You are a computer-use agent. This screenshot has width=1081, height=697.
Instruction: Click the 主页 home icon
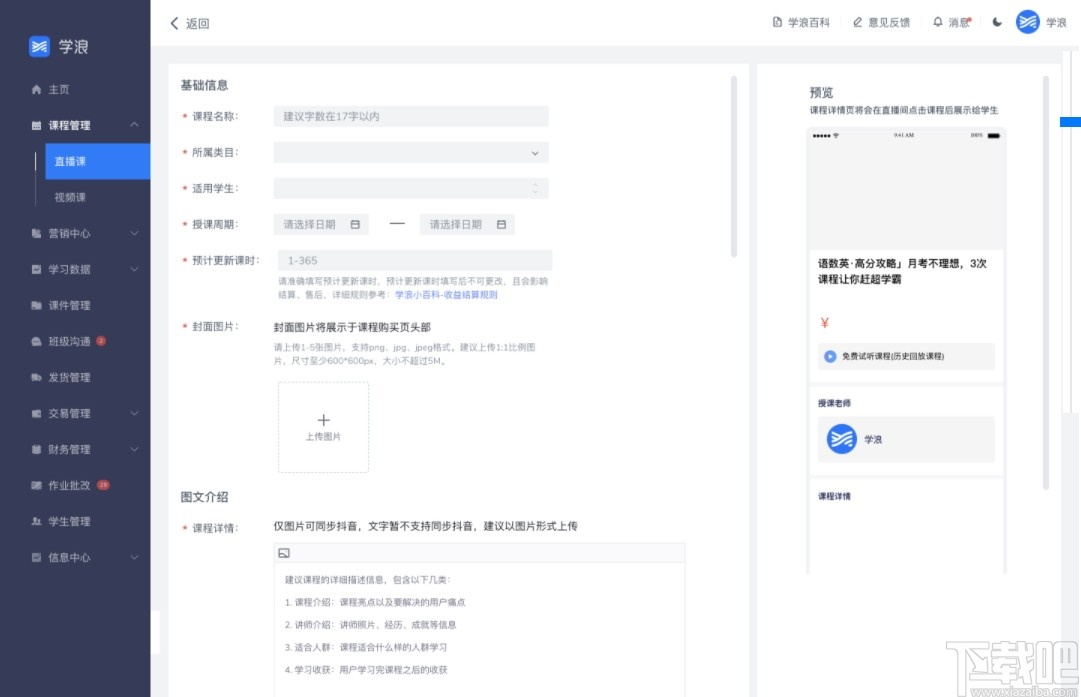37,90
